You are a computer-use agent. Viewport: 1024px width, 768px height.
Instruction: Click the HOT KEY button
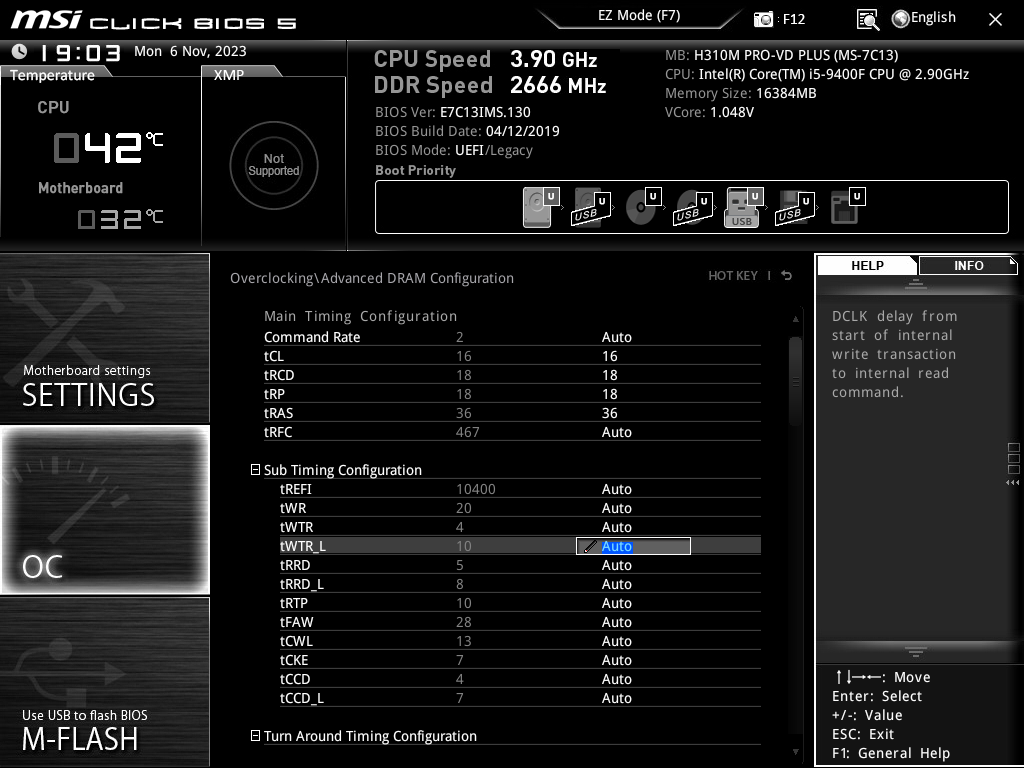733,276
